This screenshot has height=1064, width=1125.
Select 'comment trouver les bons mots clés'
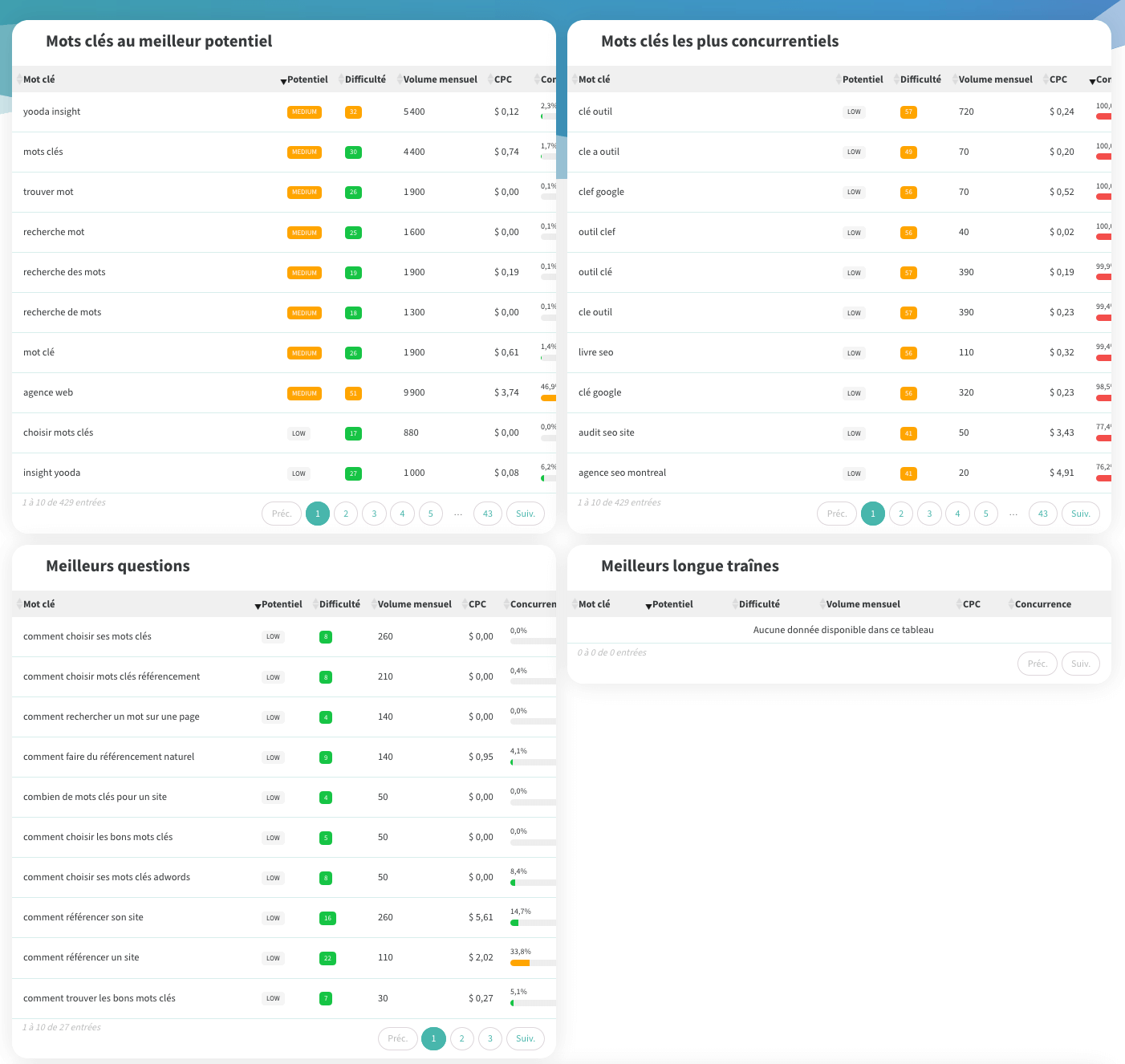click(x=99, y=998)
